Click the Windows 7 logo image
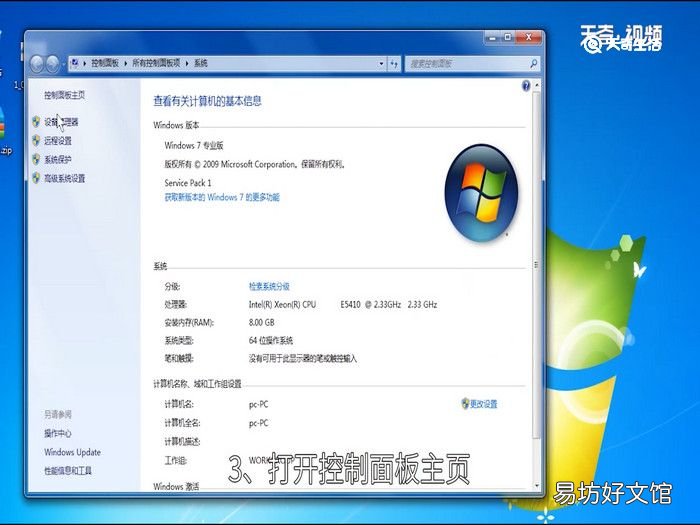Screen dimensions: 700x525 pyautogui.click(x=481, y=192)
